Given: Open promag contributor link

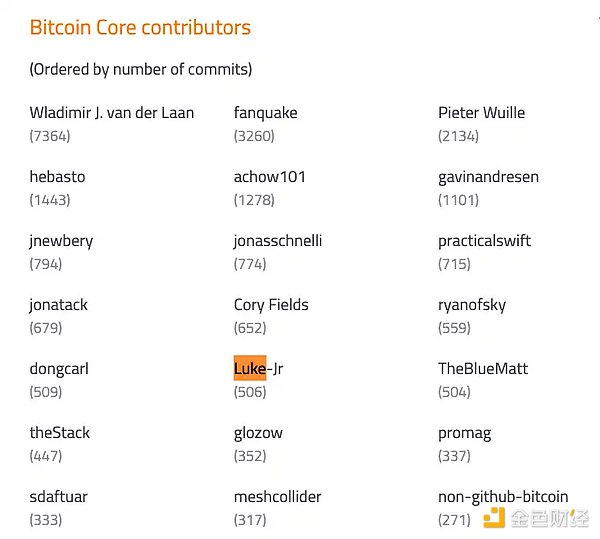Looking at the screenshot, I should (x=464, y=433).
